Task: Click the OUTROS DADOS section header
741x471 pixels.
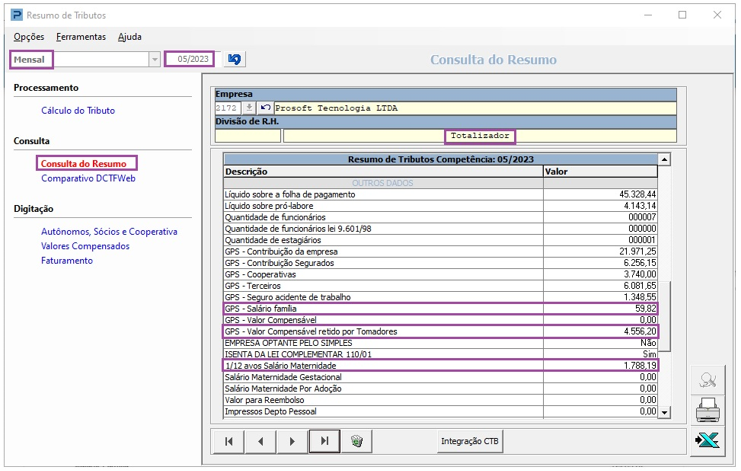Action: pyautogui.click(x=383, y=183)
